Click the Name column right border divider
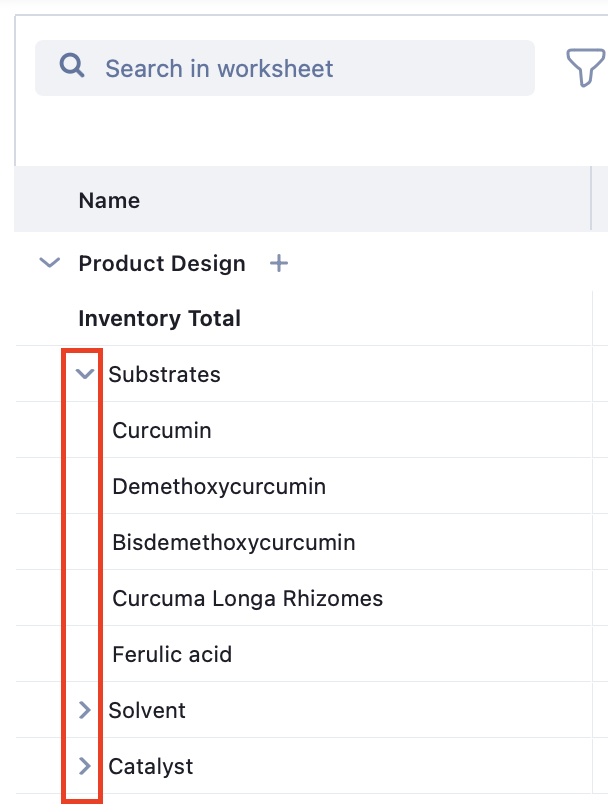 click(592, 200)
